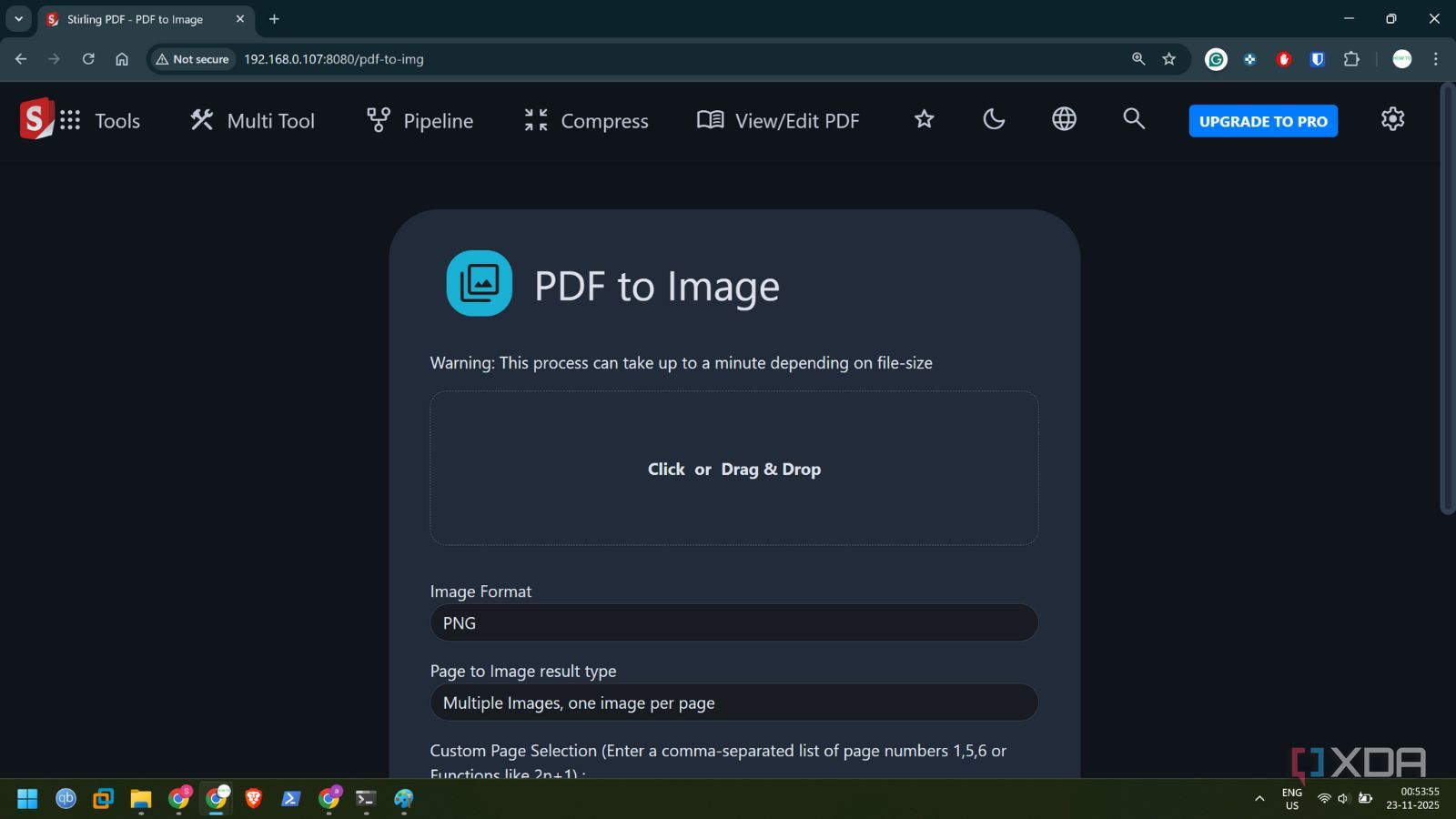This screenshot has width=1456, height=819.
Task: Click the browser back arrow
Action: (21, 59)
